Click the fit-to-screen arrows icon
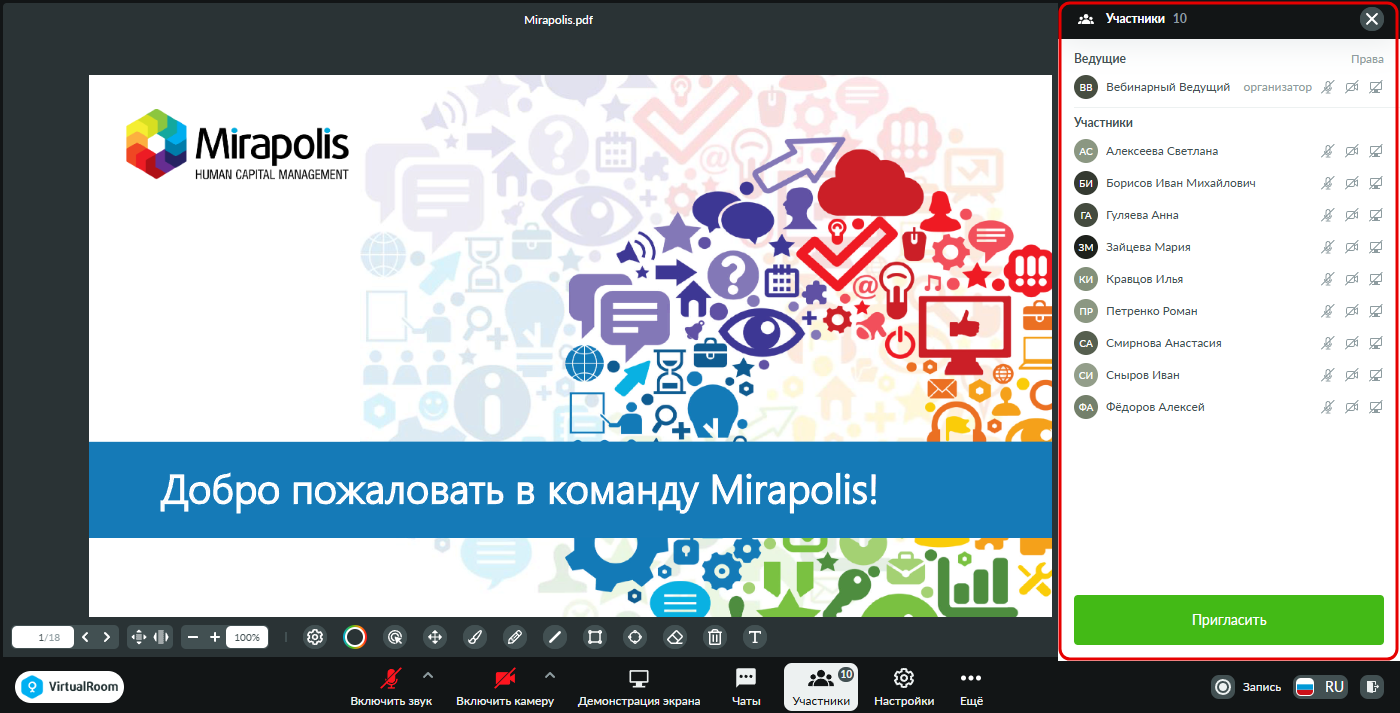The width and height of the screenshot is (1400, 713). [139, 637]
